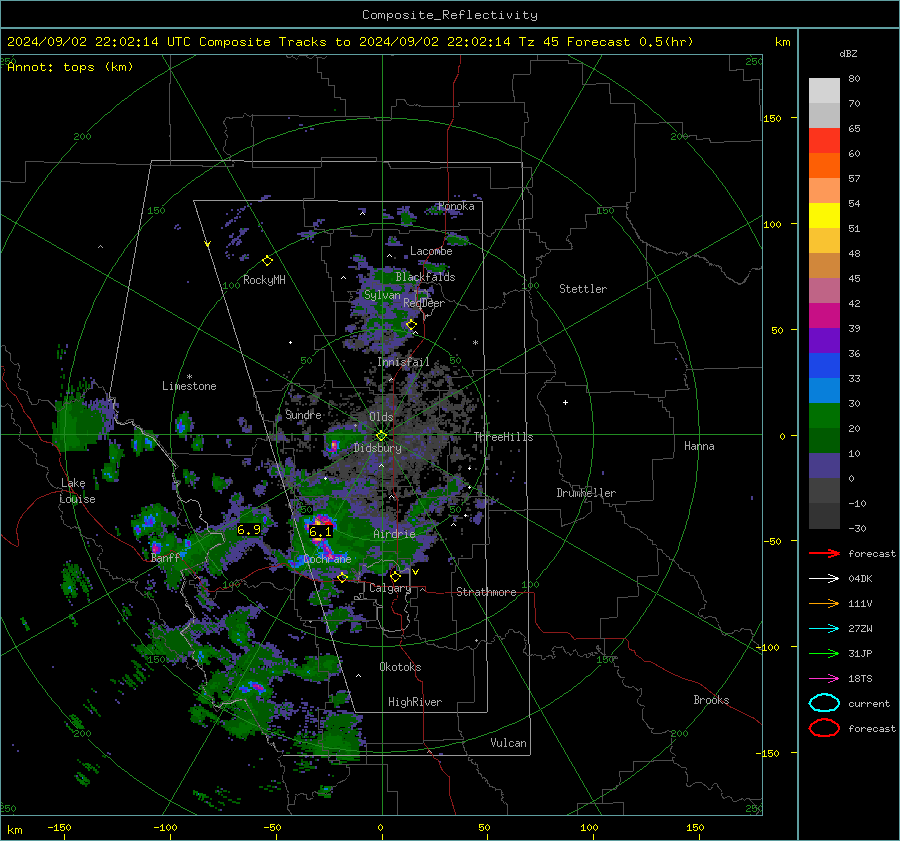This screenshot has height=841, width=900.
Task: Click the yellow diamond marker near RockyMH
Action: pyautogui.click(x=267, y=261)
